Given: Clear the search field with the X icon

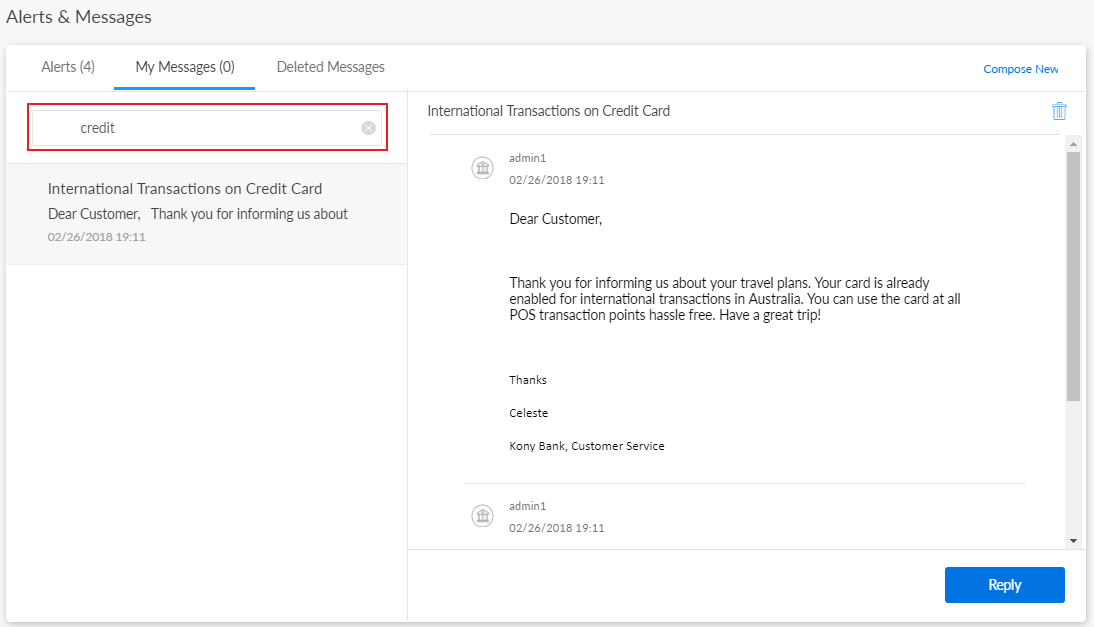Looking at the screenshot, I should (368, 128).
